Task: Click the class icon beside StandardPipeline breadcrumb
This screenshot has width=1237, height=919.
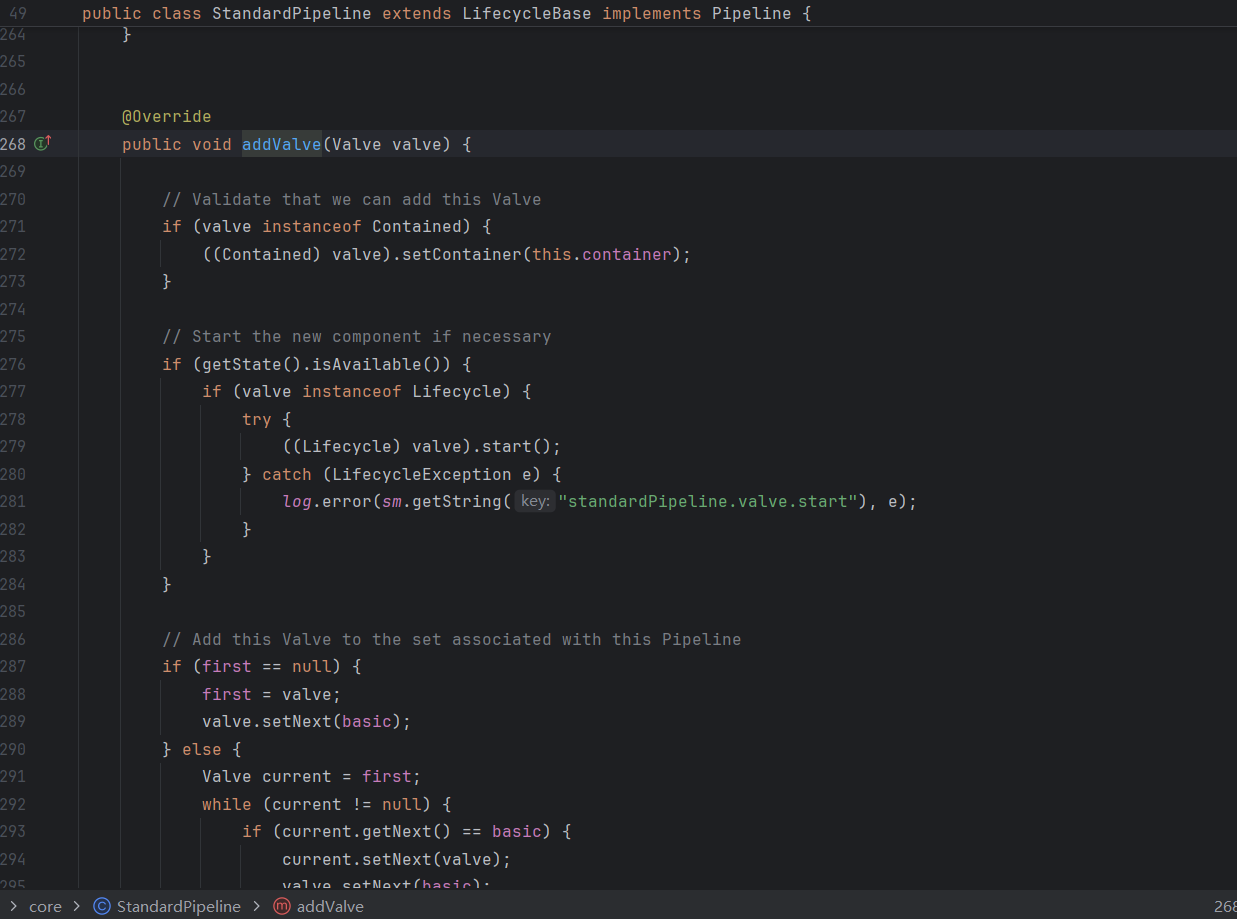Action: point(101,906)
